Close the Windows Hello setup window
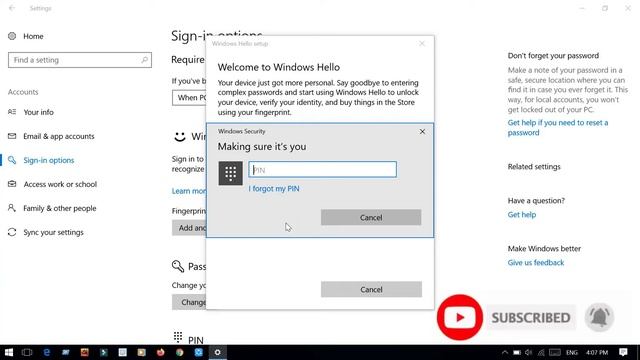The image size is (640, 360). (x=422, y=44)
